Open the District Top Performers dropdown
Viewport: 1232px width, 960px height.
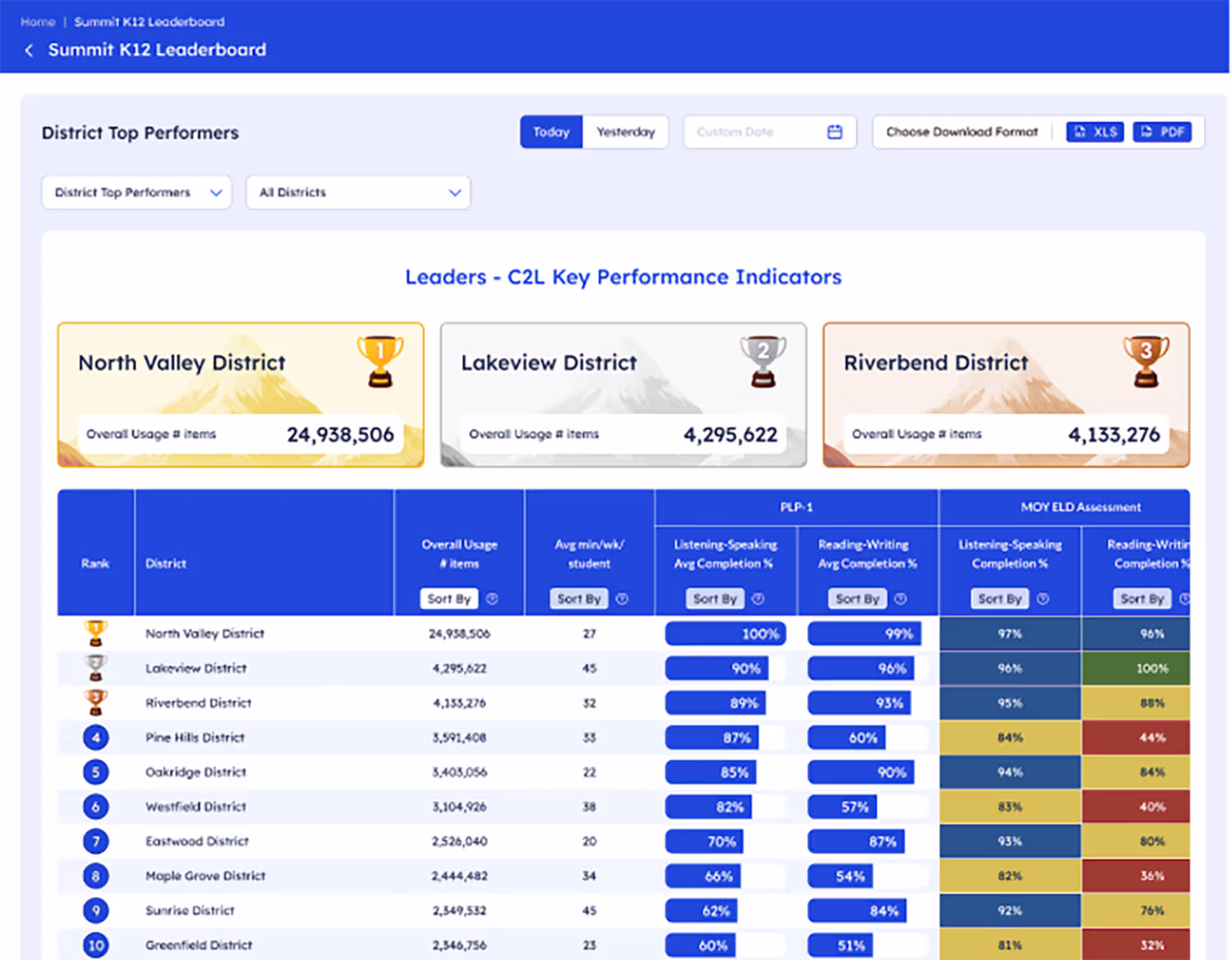tap(136, 192)
